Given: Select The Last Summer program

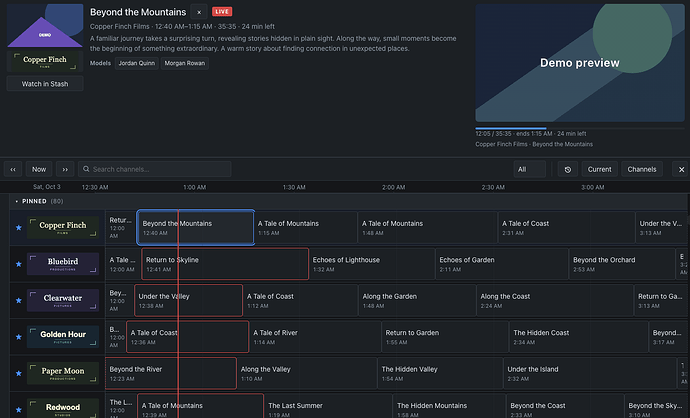Looking at the screenshot, I should click(x=328, y=407).
